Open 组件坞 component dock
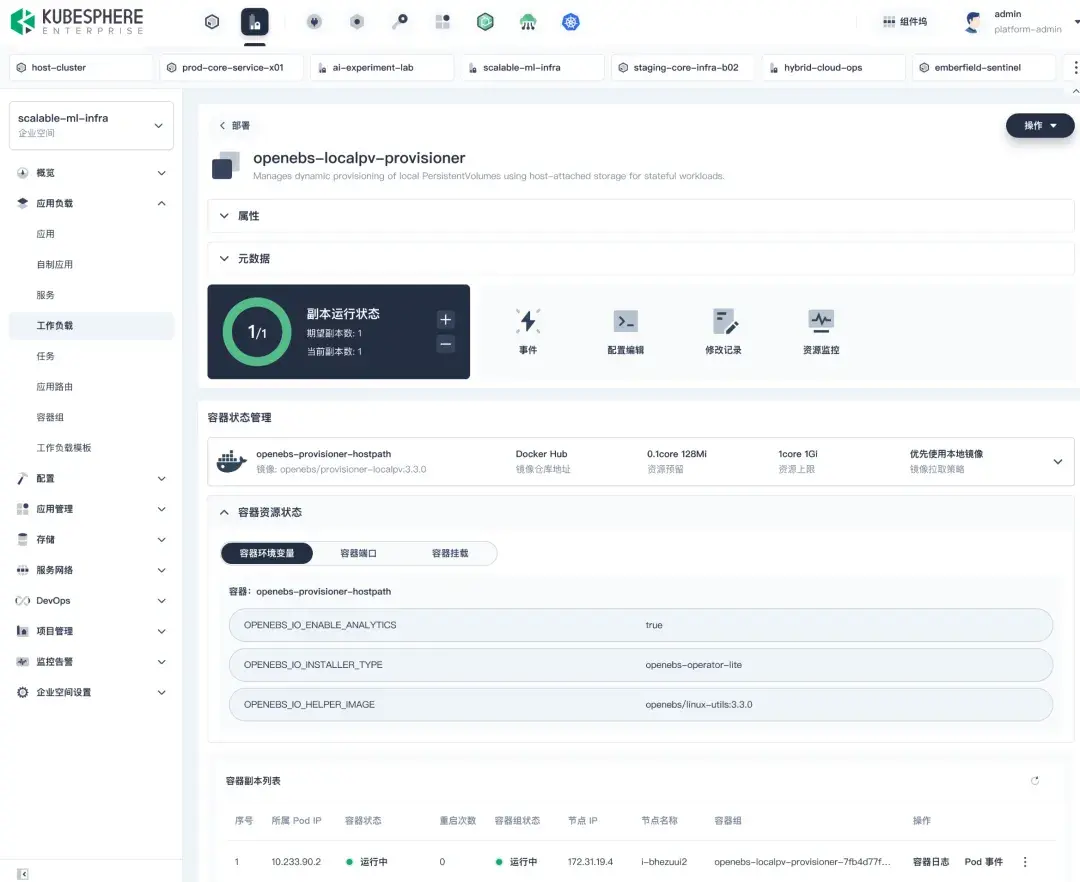Viewport: 1080px width, 882px height. (905, 22)
